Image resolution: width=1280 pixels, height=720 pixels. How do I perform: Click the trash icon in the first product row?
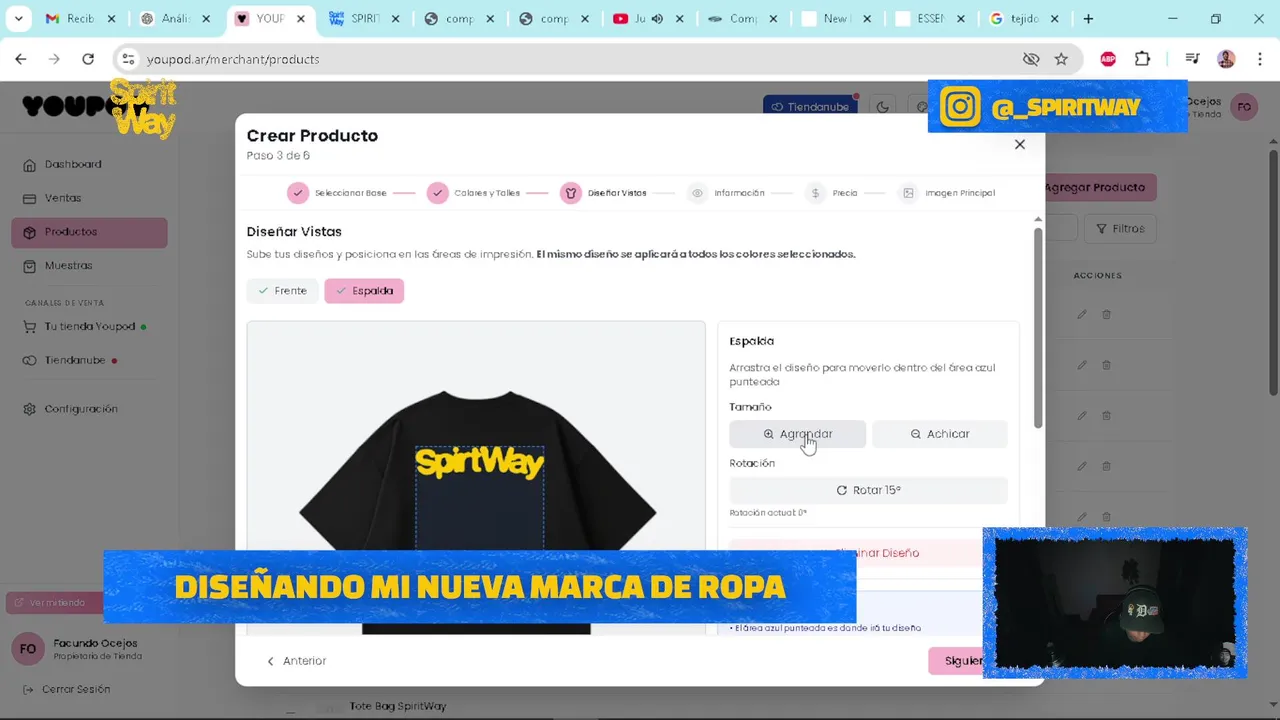(1106, 314)
